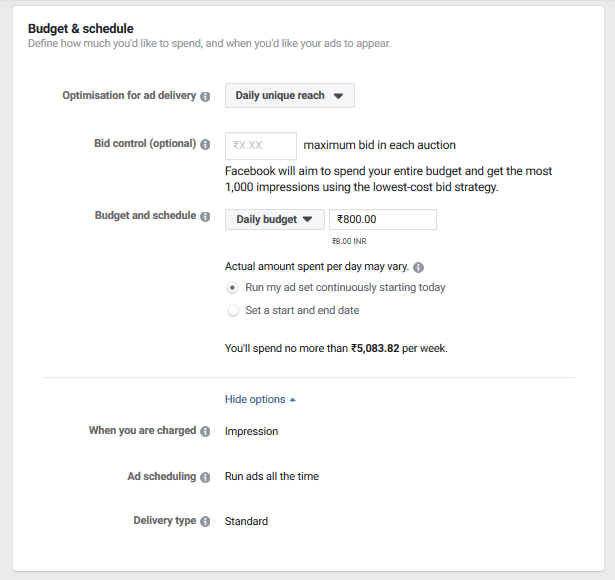Select 'Set a start and end date' option
Screen dimensions: 615x580
[x=233, y=311]
